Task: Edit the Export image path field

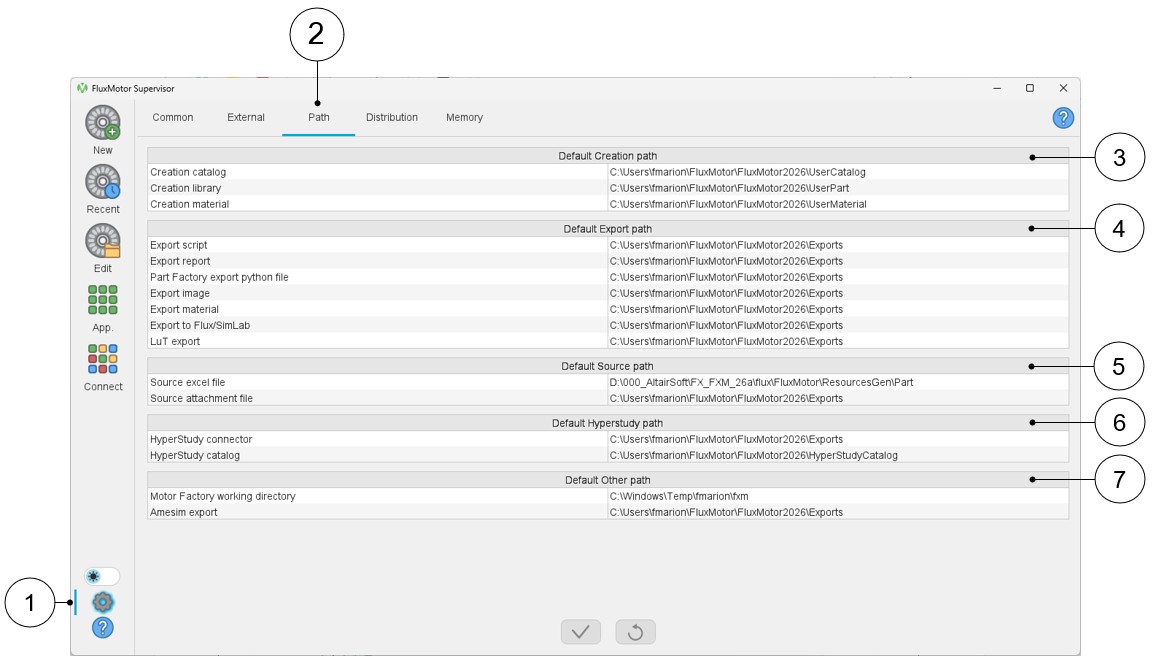Action: [x=838, y=294]
